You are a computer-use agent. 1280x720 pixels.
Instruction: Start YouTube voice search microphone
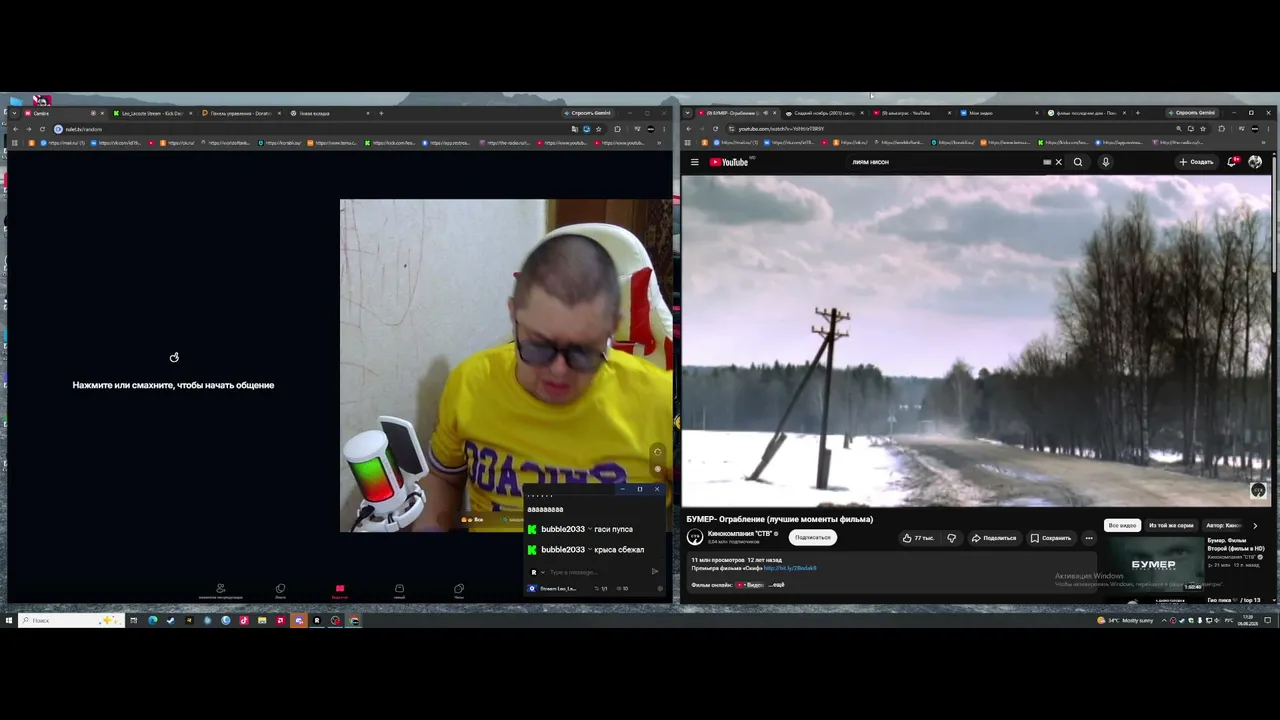[x=1105, y=162]
